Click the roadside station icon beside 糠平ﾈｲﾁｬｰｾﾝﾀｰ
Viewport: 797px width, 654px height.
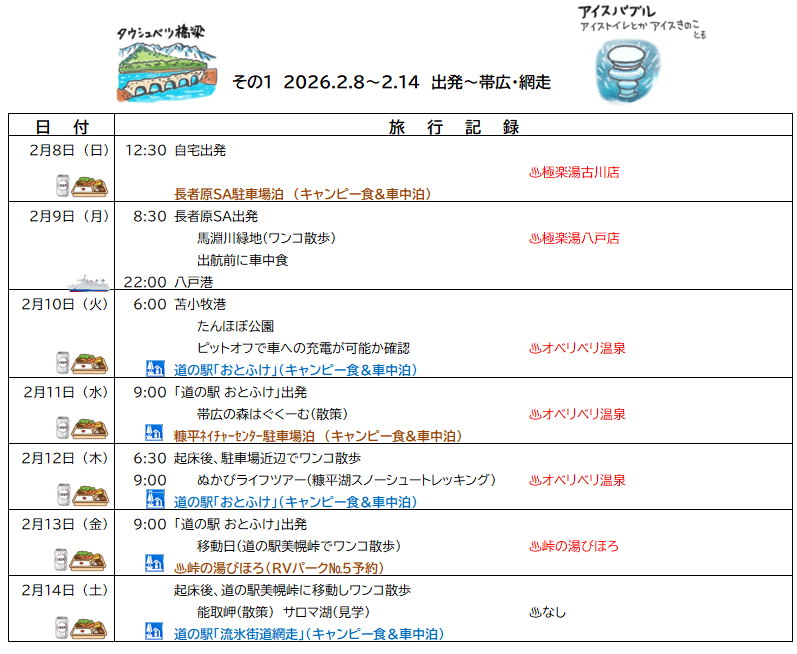155,435
